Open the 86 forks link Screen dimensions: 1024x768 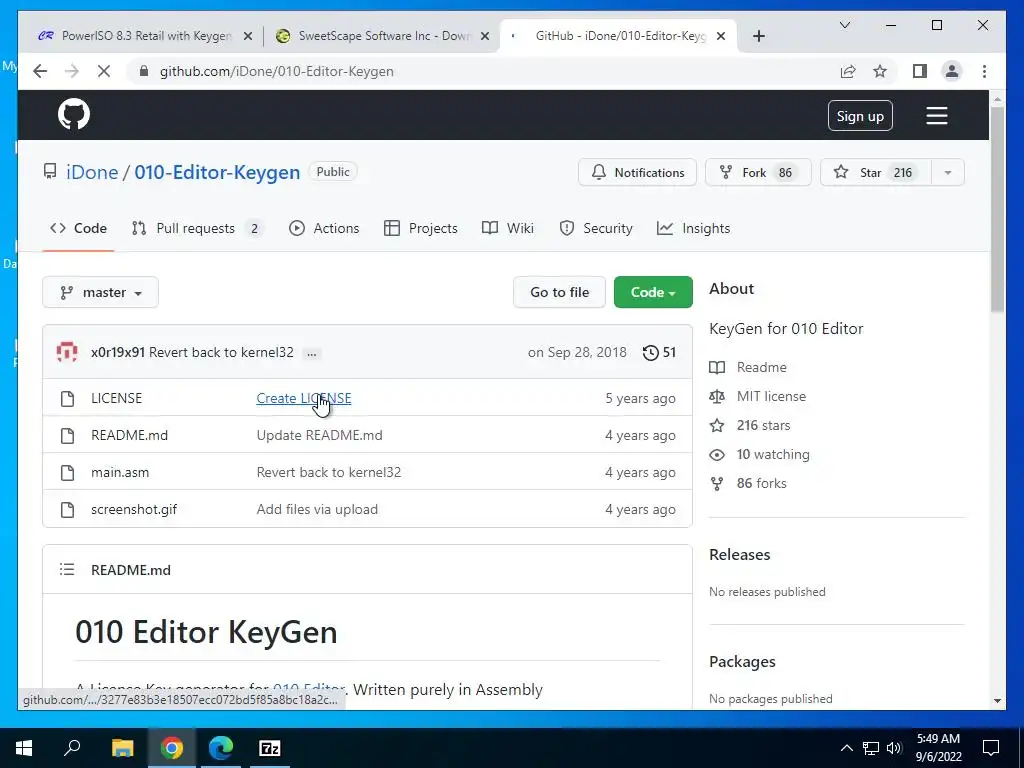click(x=748, y=483)
